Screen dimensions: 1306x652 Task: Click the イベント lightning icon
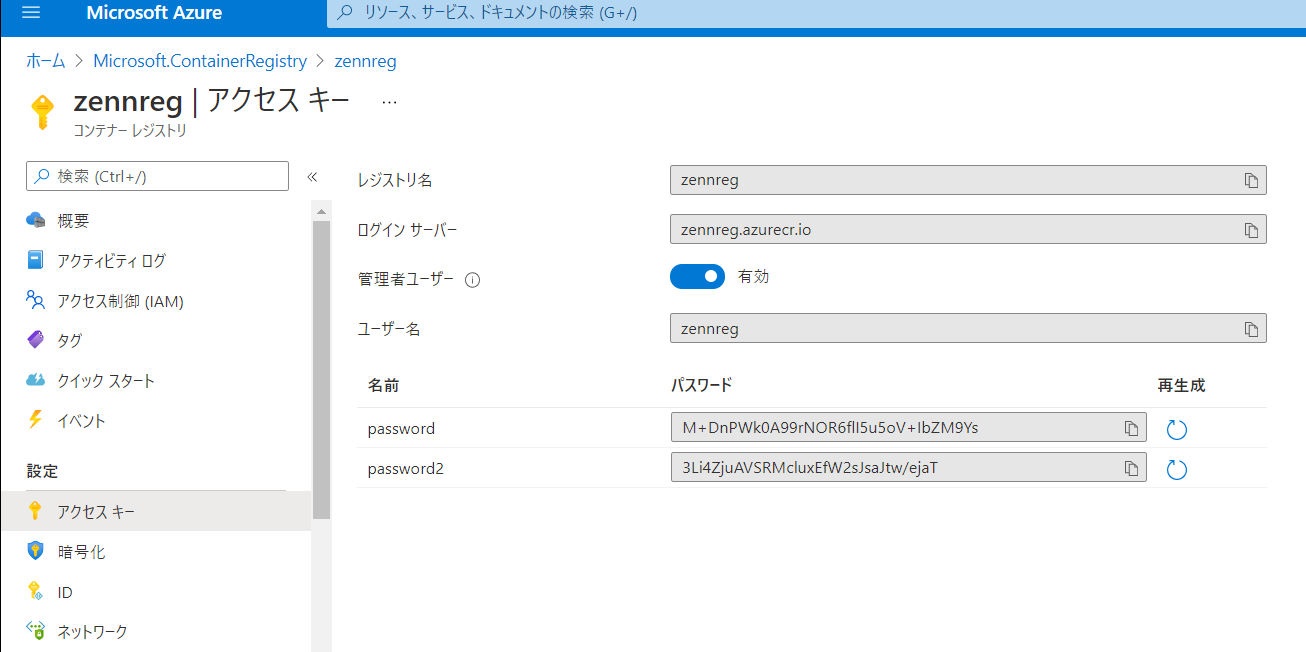36,420
